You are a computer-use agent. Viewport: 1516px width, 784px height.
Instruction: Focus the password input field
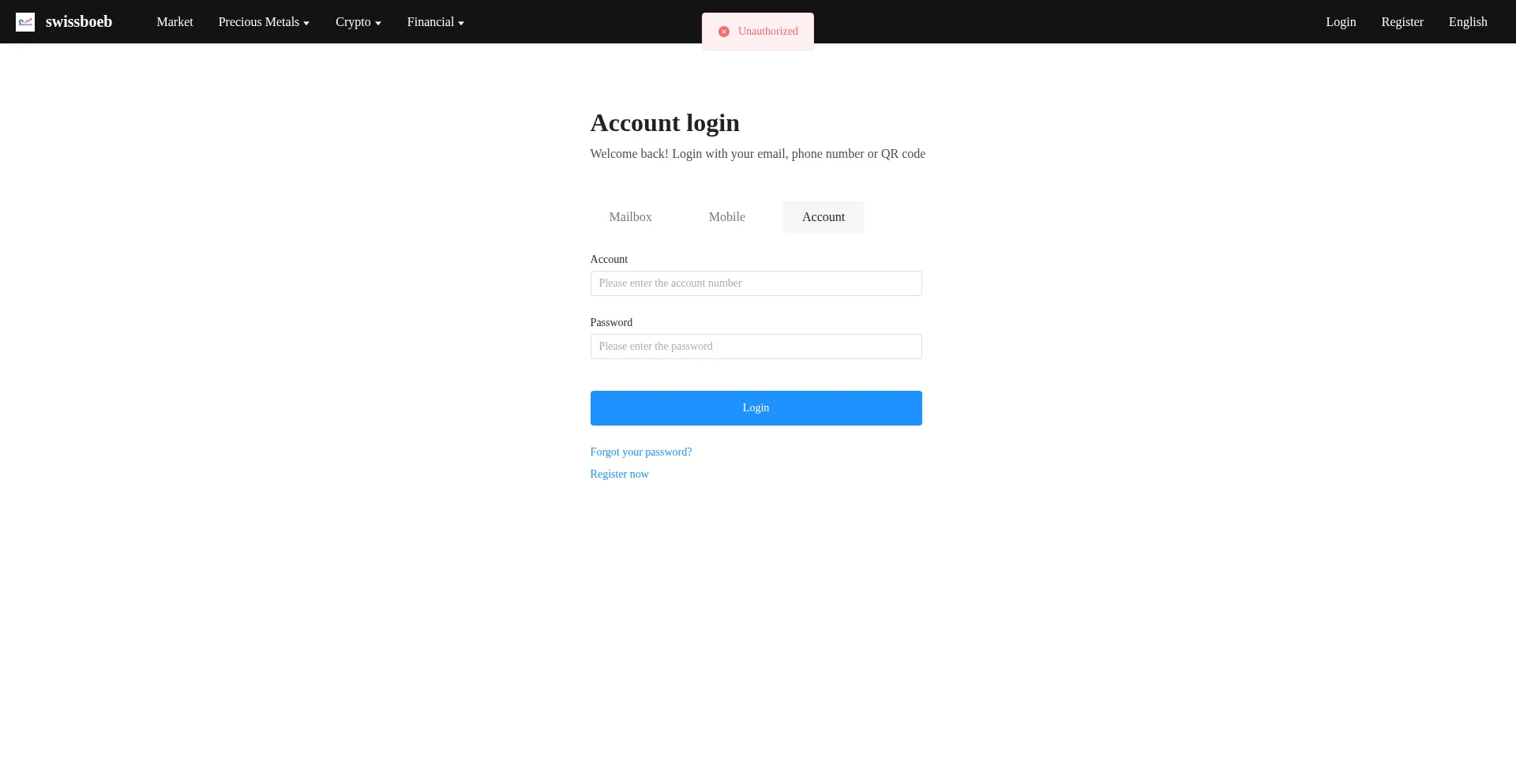[756, 347]
